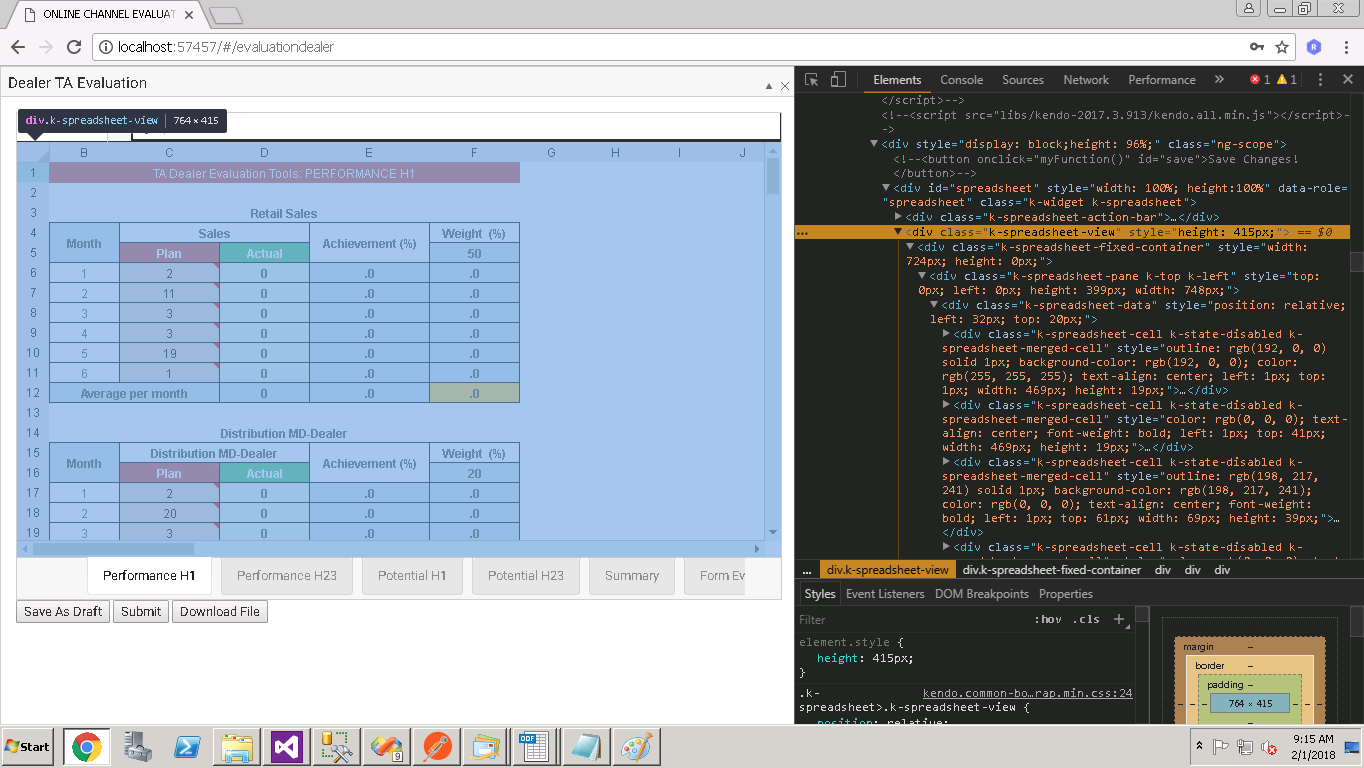Collapse the k-spreadsheet-view div node

(898, 232)
